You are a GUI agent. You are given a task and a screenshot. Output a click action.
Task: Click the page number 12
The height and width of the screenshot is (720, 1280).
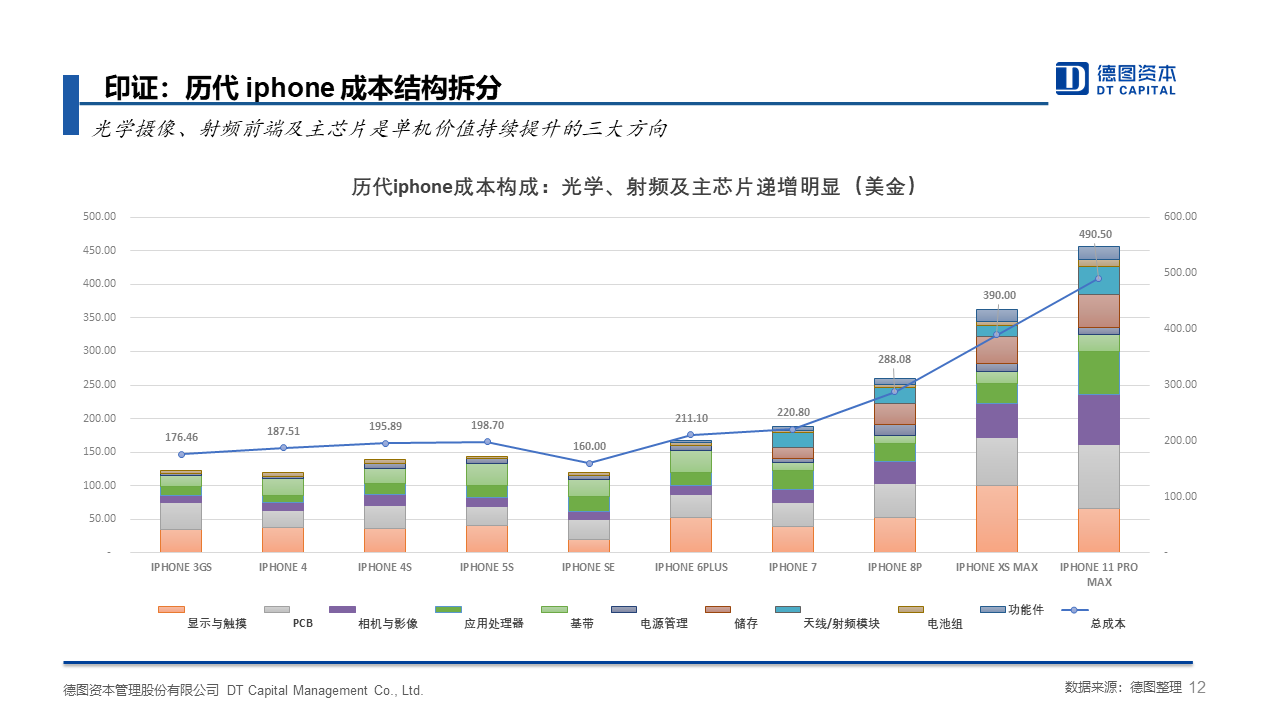click(x=1198, y=687)
